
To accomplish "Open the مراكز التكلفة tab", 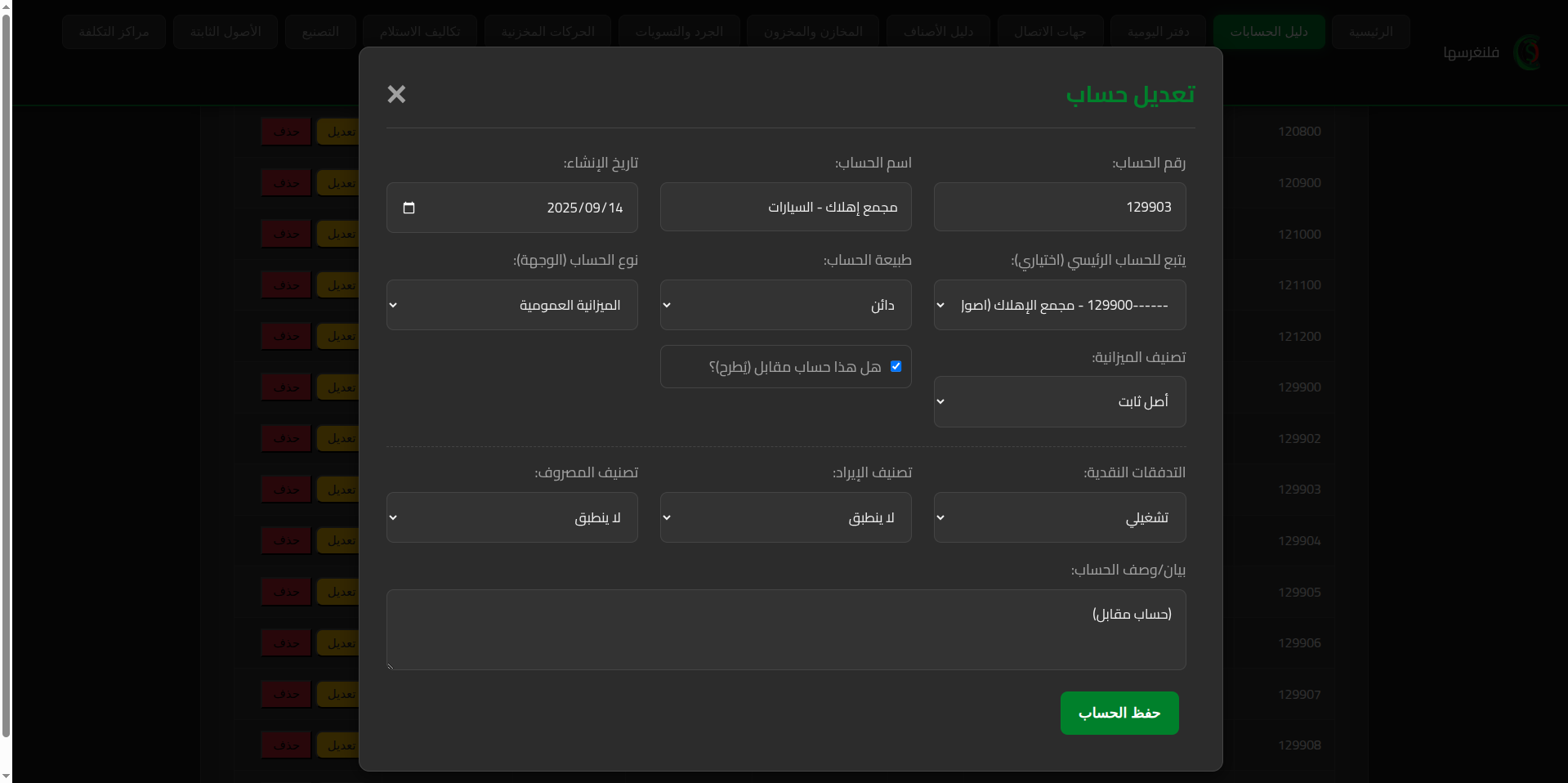I will [114, 32].
